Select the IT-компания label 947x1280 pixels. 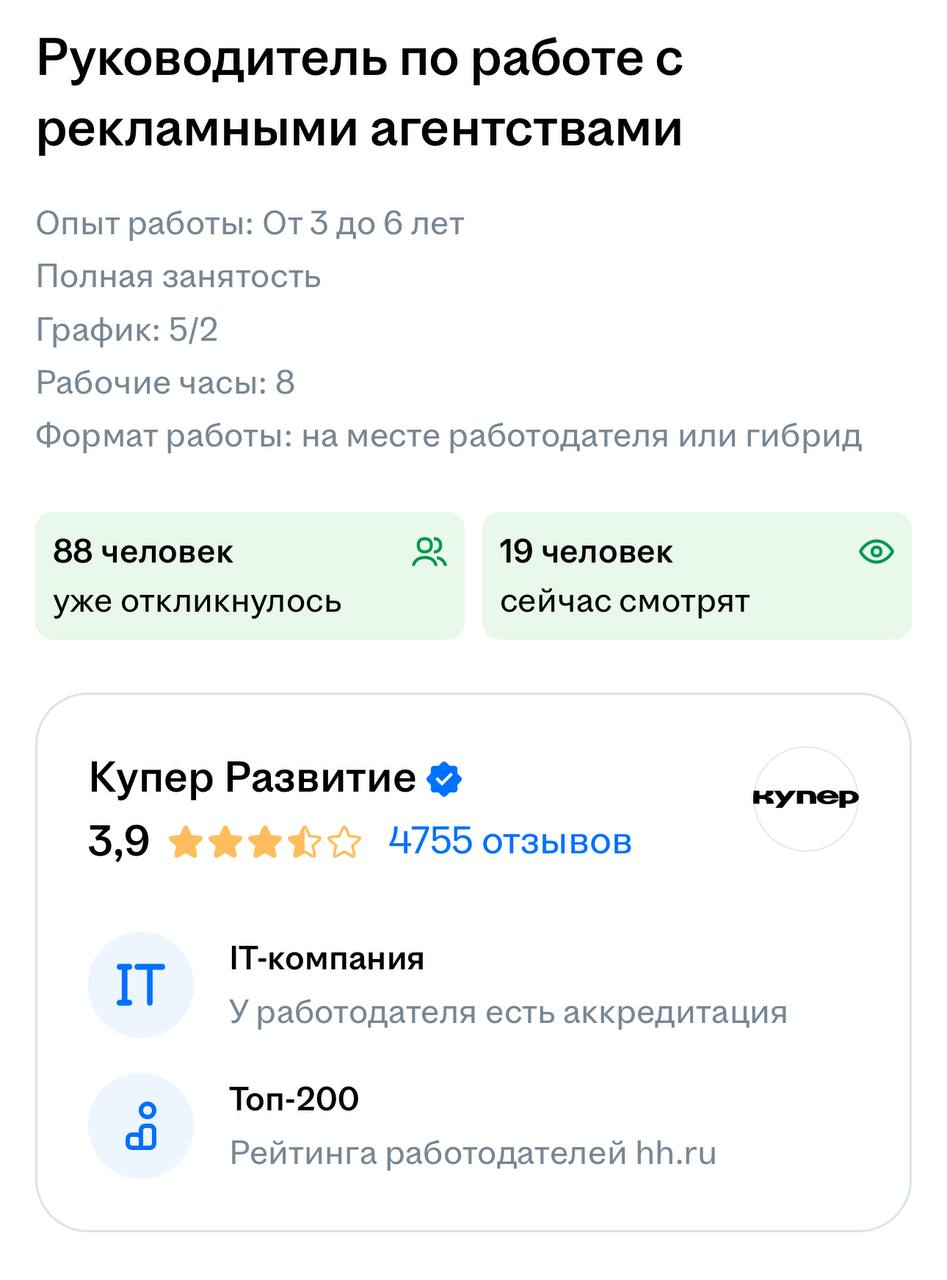(x=327, y=959)
